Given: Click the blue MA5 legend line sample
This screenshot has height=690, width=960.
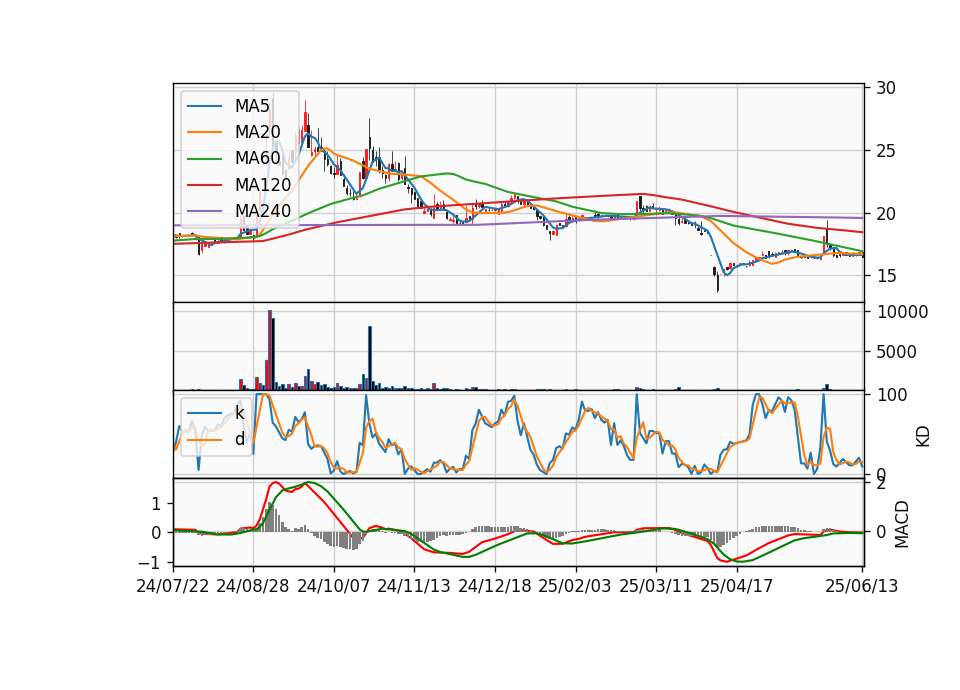Looking at the screenshot, I should coord(204,107).
